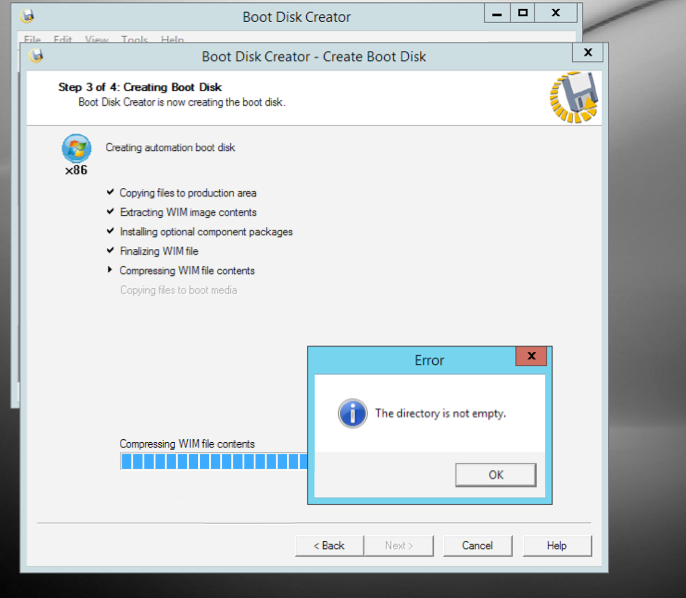Click the blue compression progress bar

(214, 461)
